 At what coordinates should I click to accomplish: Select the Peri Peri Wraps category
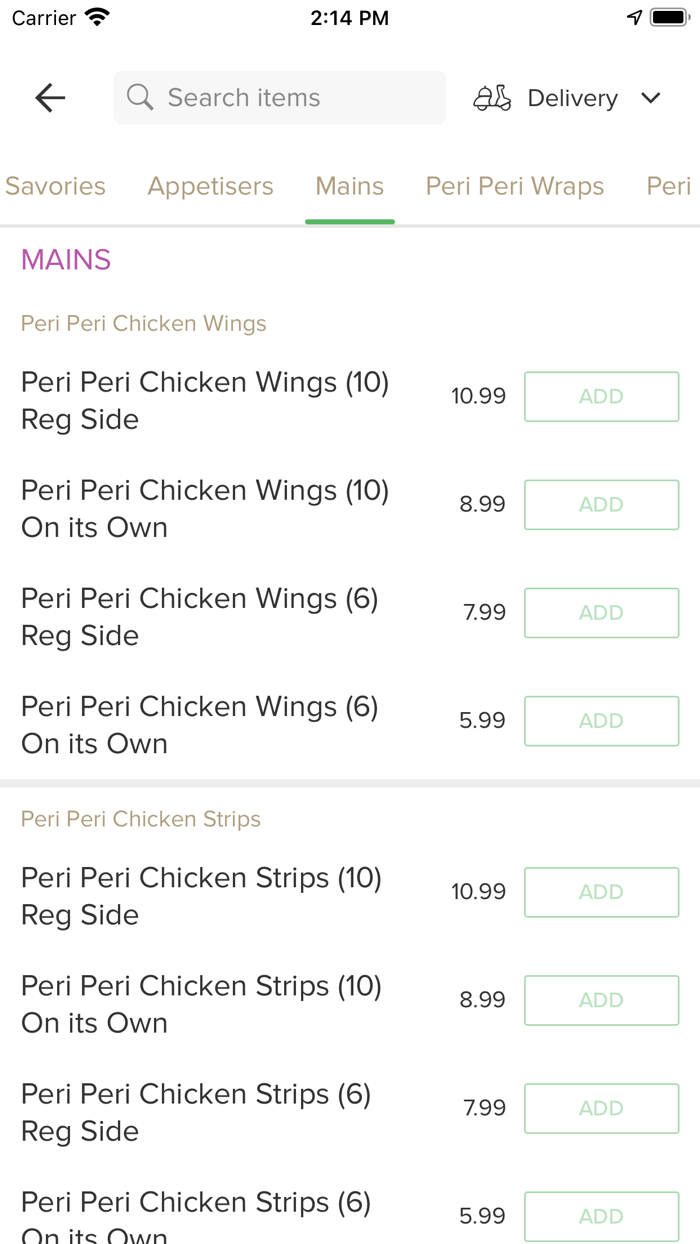515,186
